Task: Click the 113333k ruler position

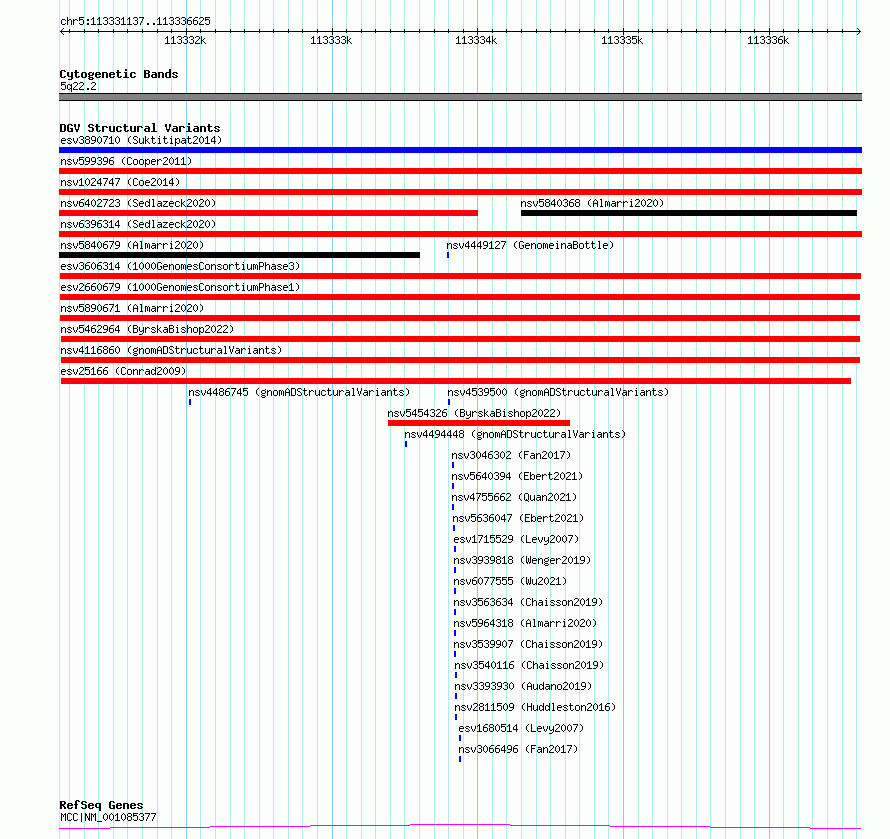Action: (x=331, y=40)
